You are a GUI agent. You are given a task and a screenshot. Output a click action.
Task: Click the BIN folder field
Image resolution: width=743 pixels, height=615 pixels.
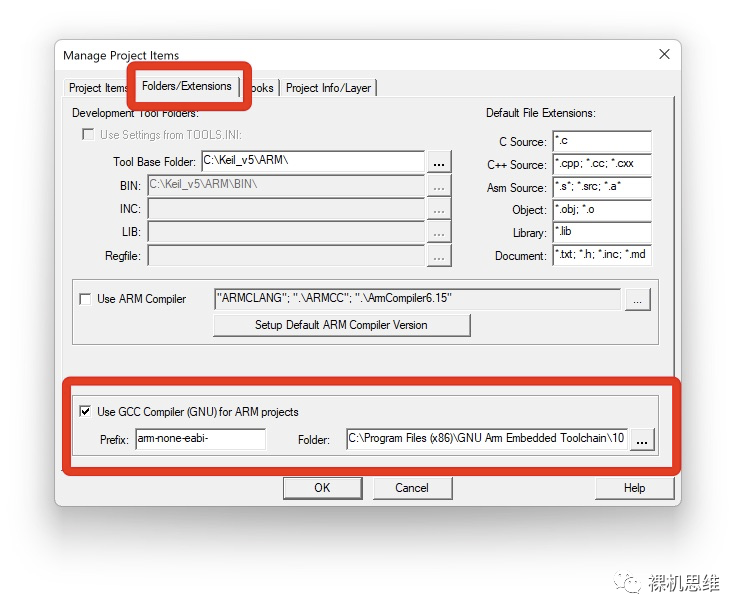[286, 185]
